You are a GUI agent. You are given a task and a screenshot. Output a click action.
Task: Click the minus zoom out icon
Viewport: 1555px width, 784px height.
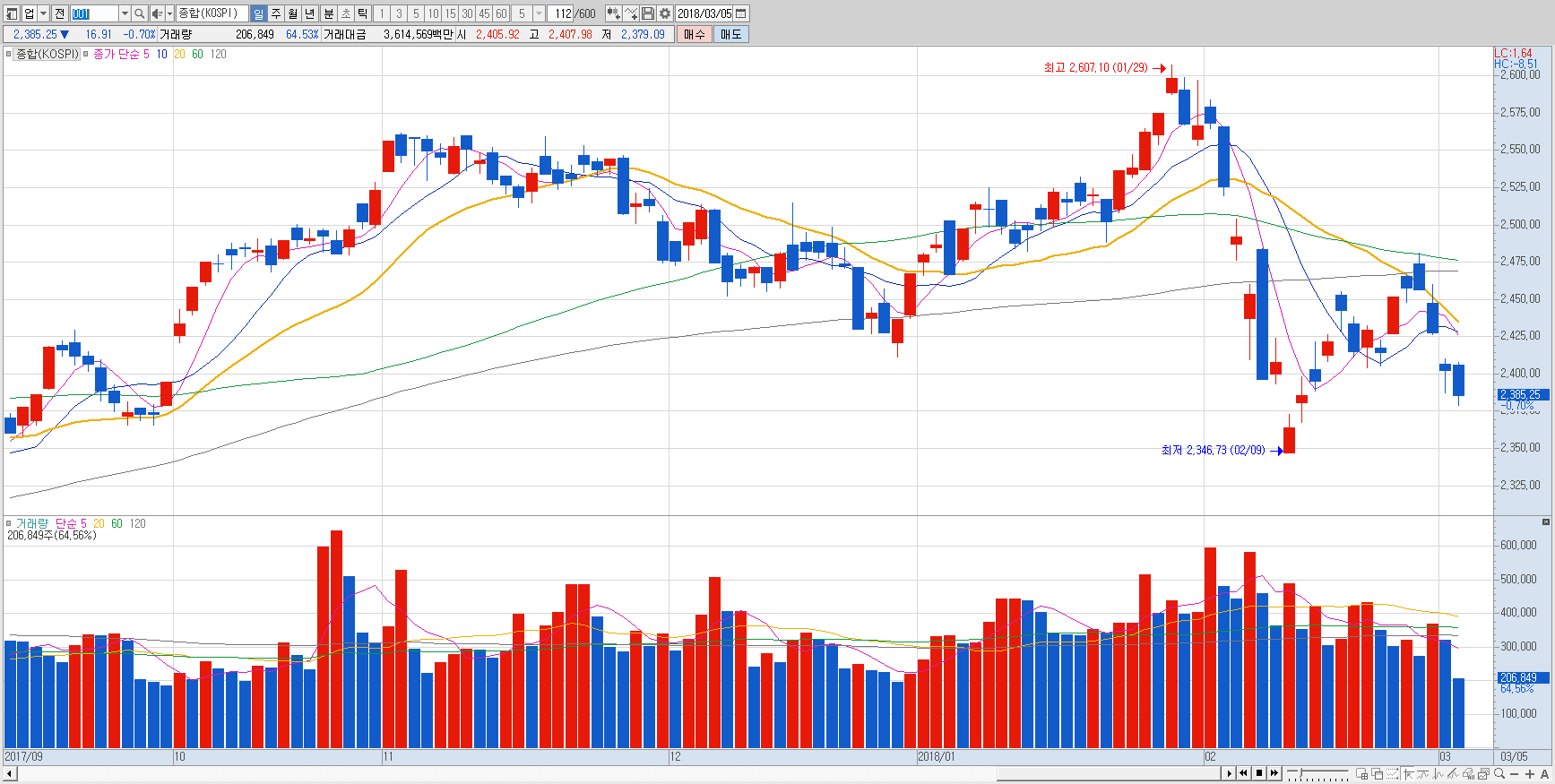click(1515, 773)
